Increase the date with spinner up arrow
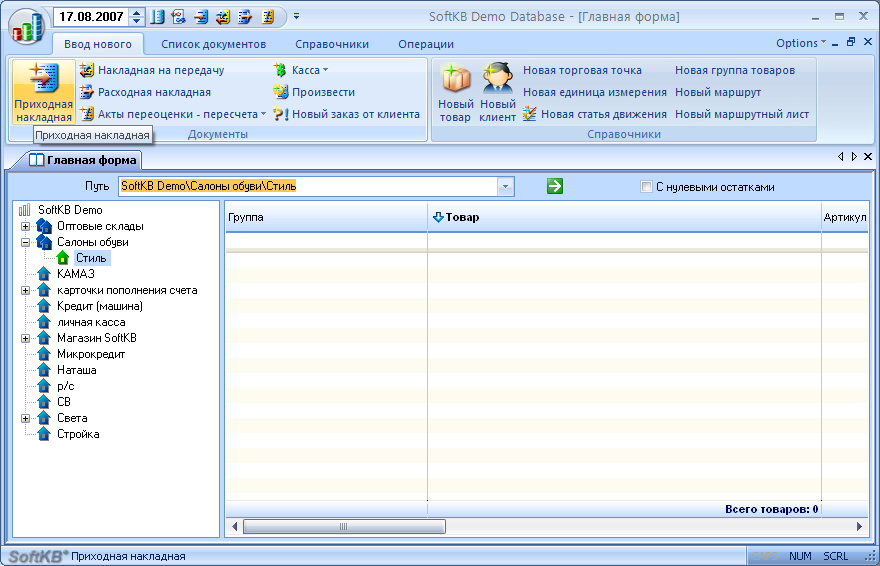Viewport: 880px width, 566px height. pyautogui.click(x=137, y=12)
